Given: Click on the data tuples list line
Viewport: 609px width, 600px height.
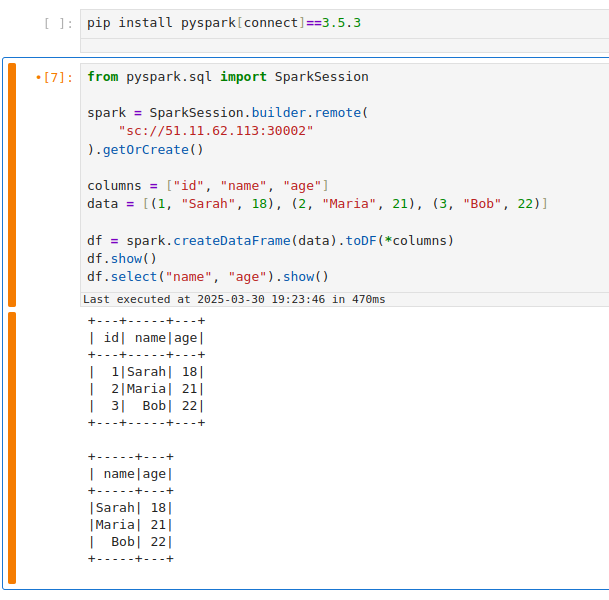Looking at the screenshot, I should click(x=316, y=204).
